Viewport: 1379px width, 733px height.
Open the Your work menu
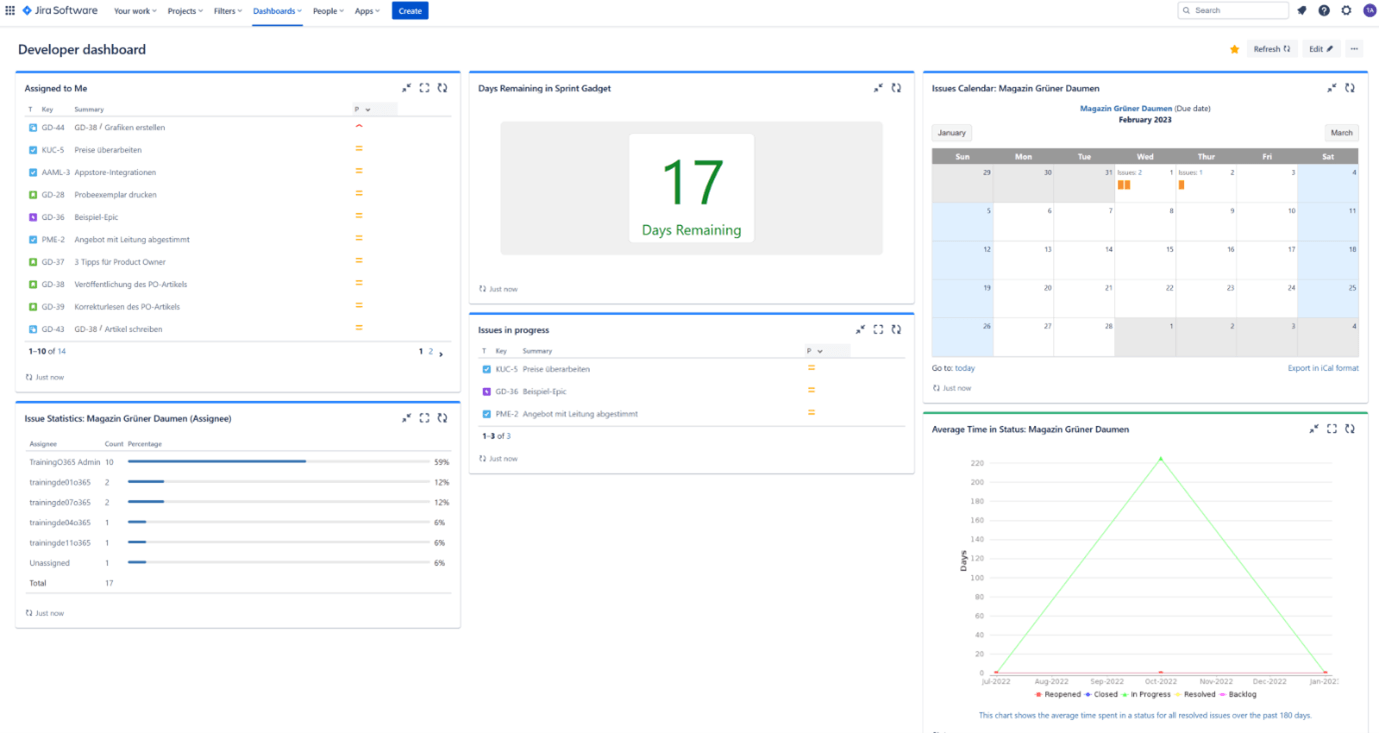tap(136, 11)
